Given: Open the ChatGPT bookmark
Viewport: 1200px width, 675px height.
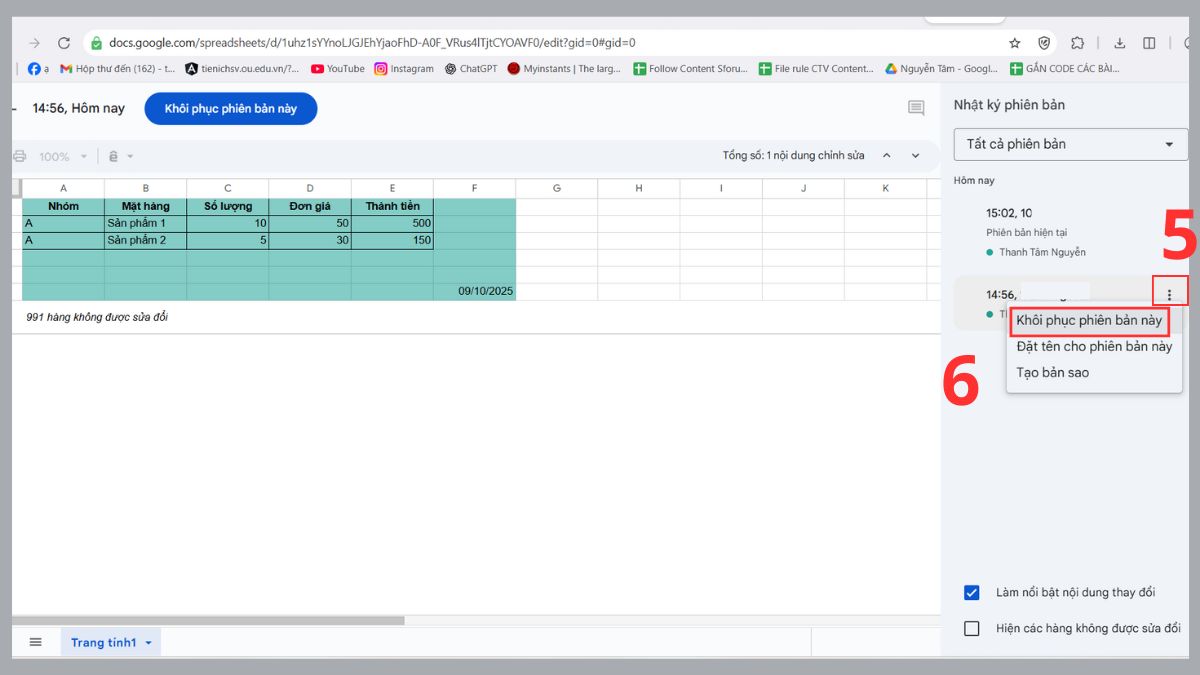Looking at the screenshot, I should coord(470,69).
